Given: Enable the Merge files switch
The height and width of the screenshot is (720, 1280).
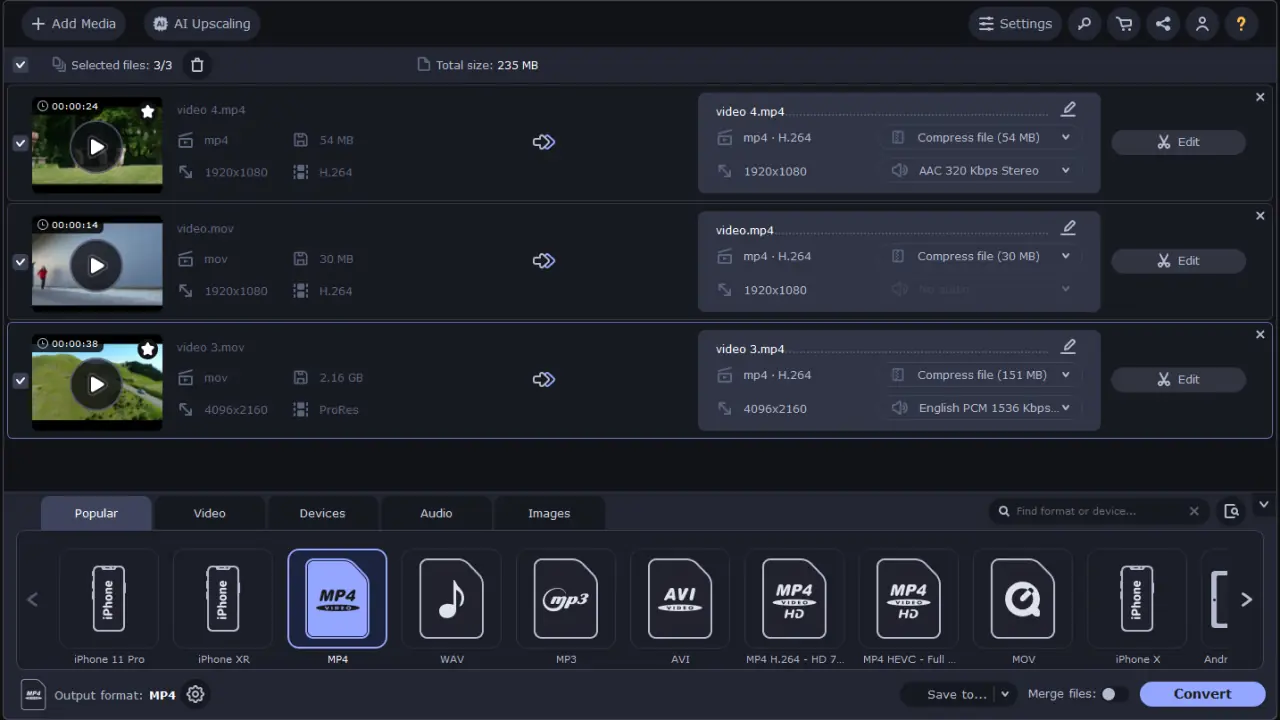Looking at the screenshot, I should (x=1113, y=694).
